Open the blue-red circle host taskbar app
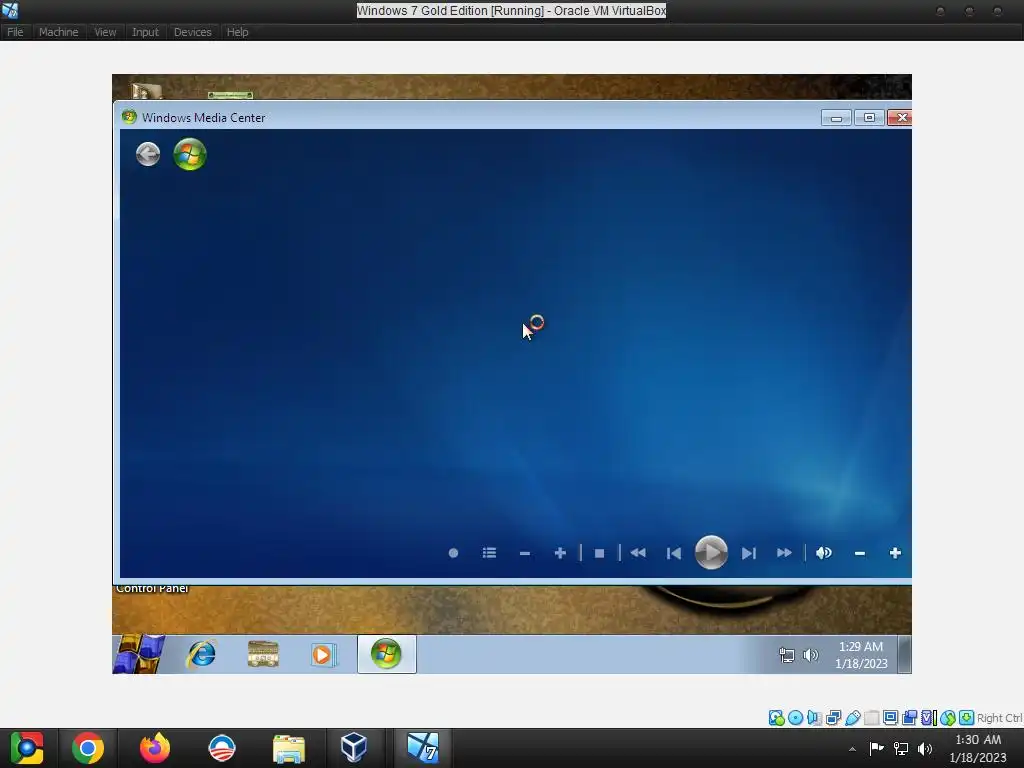The image size is (1024, 768). (222, 748)
